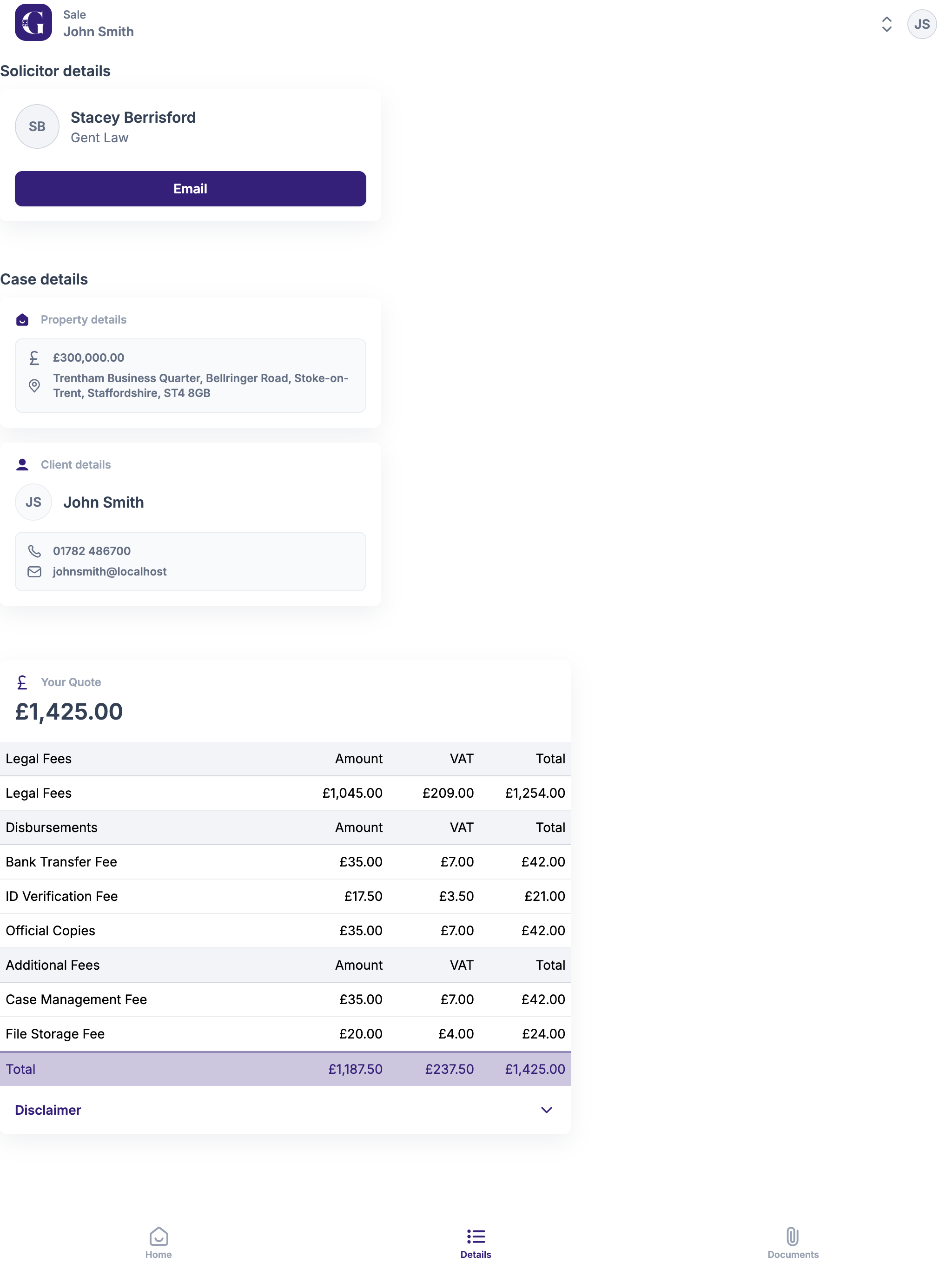Click the phone number 01782 486700
This screenshot has width=952, height=1270.
coord(92,551)
